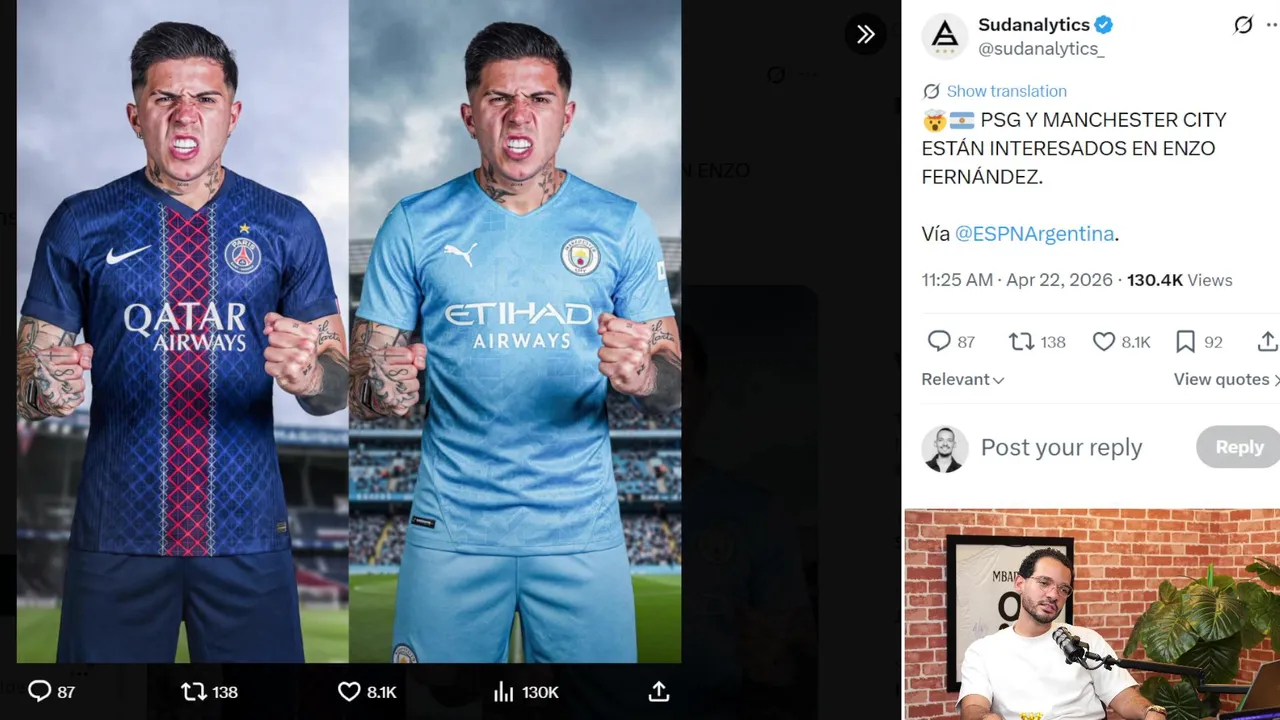Open the Grok icon beside Sudanalytics name

(x=1243, y=25)
